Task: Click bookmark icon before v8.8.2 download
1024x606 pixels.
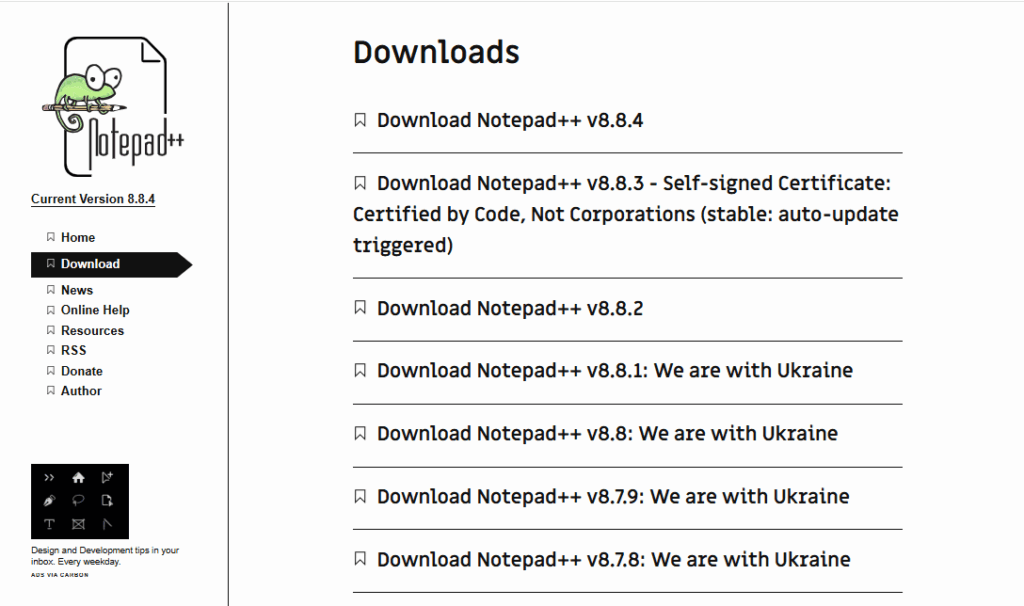Action: [360, 309]
